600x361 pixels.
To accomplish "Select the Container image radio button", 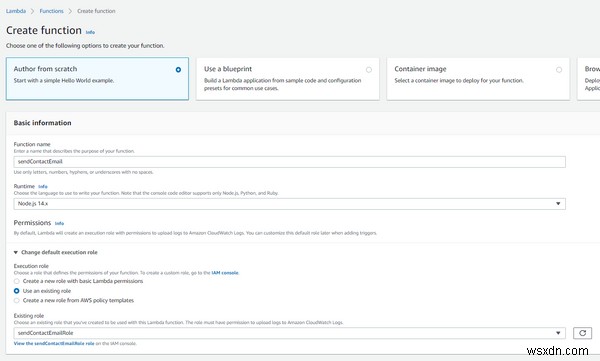I will 559,70.
